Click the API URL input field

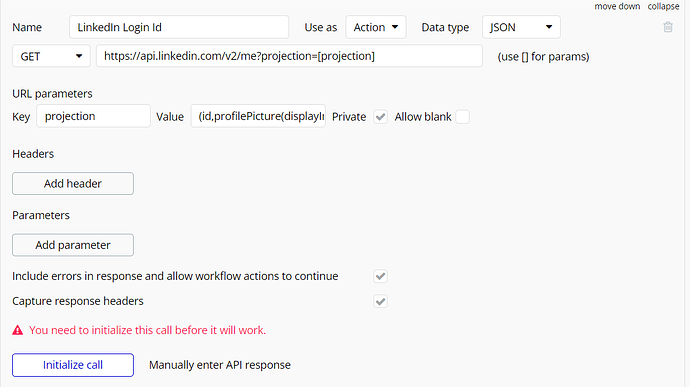(x=289, y=56)
